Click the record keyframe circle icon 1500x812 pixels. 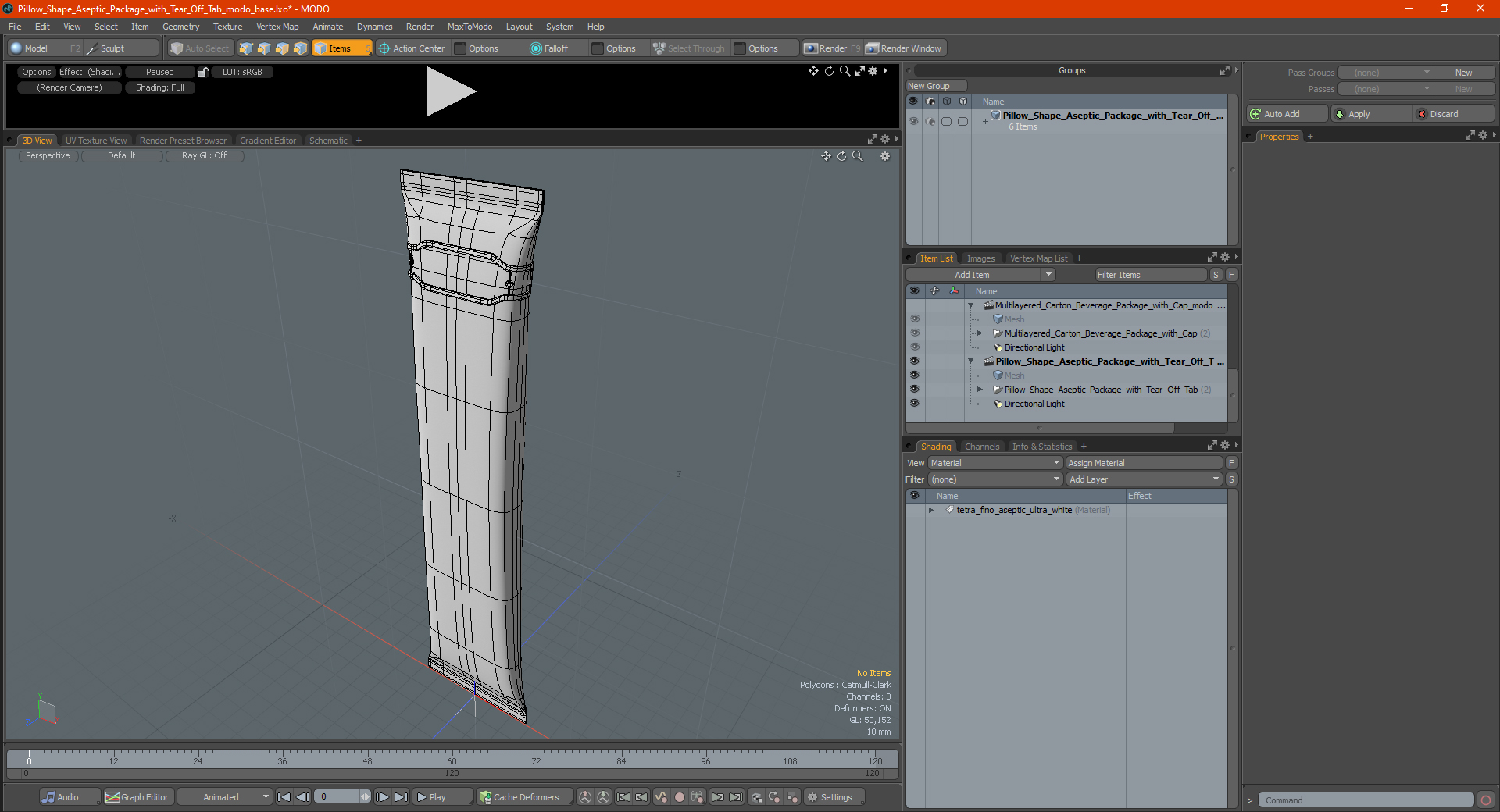click(x=680, y=797)
